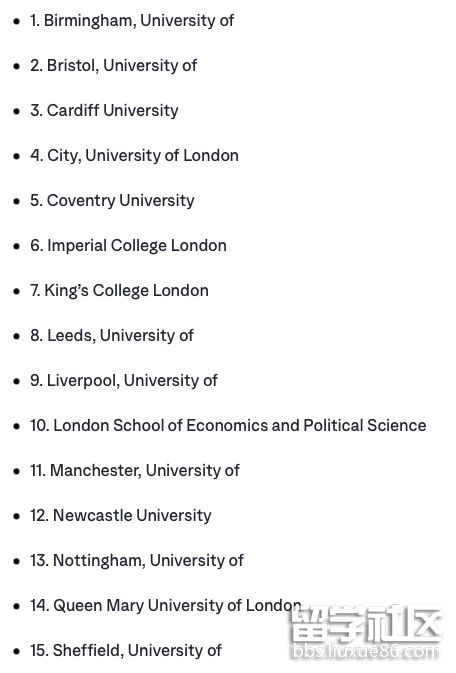
Task: Click Cardiff University text
Action: click(104, 111)
